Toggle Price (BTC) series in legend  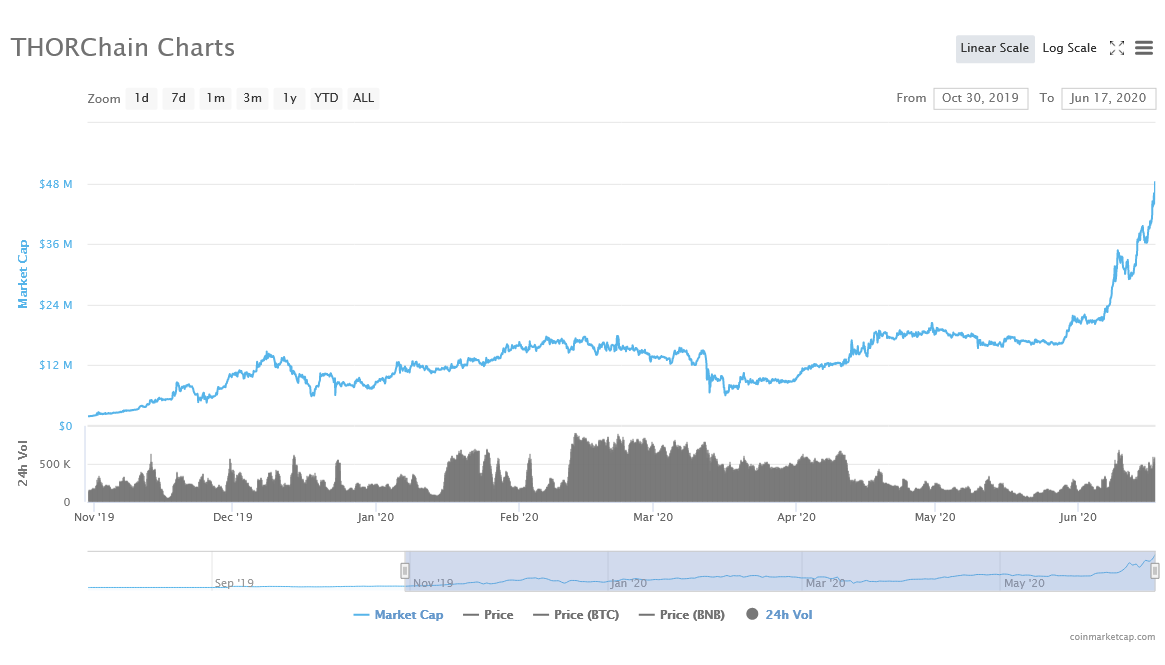point(576,615)
